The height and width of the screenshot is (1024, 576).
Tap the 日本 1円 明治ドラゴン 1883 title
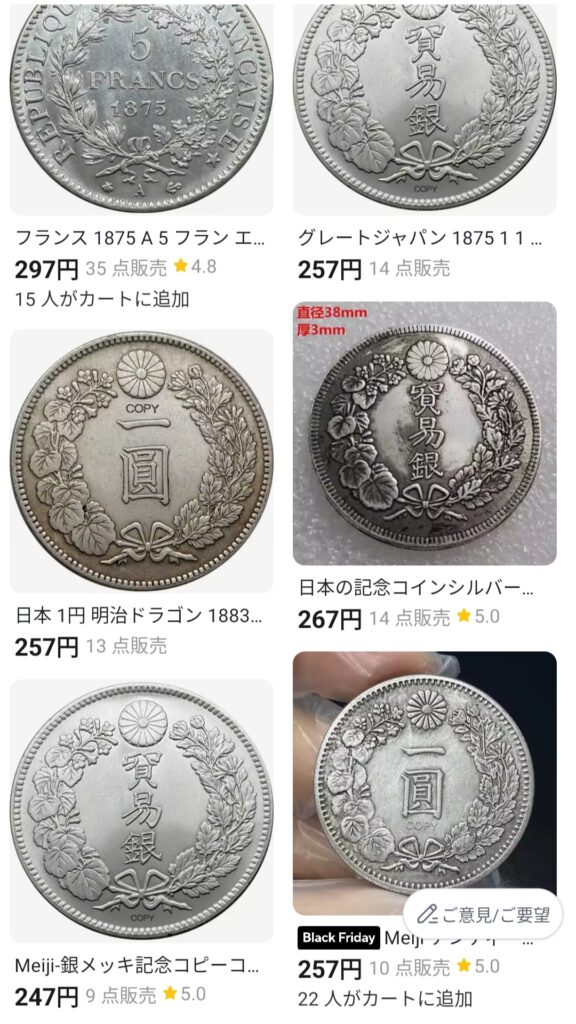click(139, 615)
